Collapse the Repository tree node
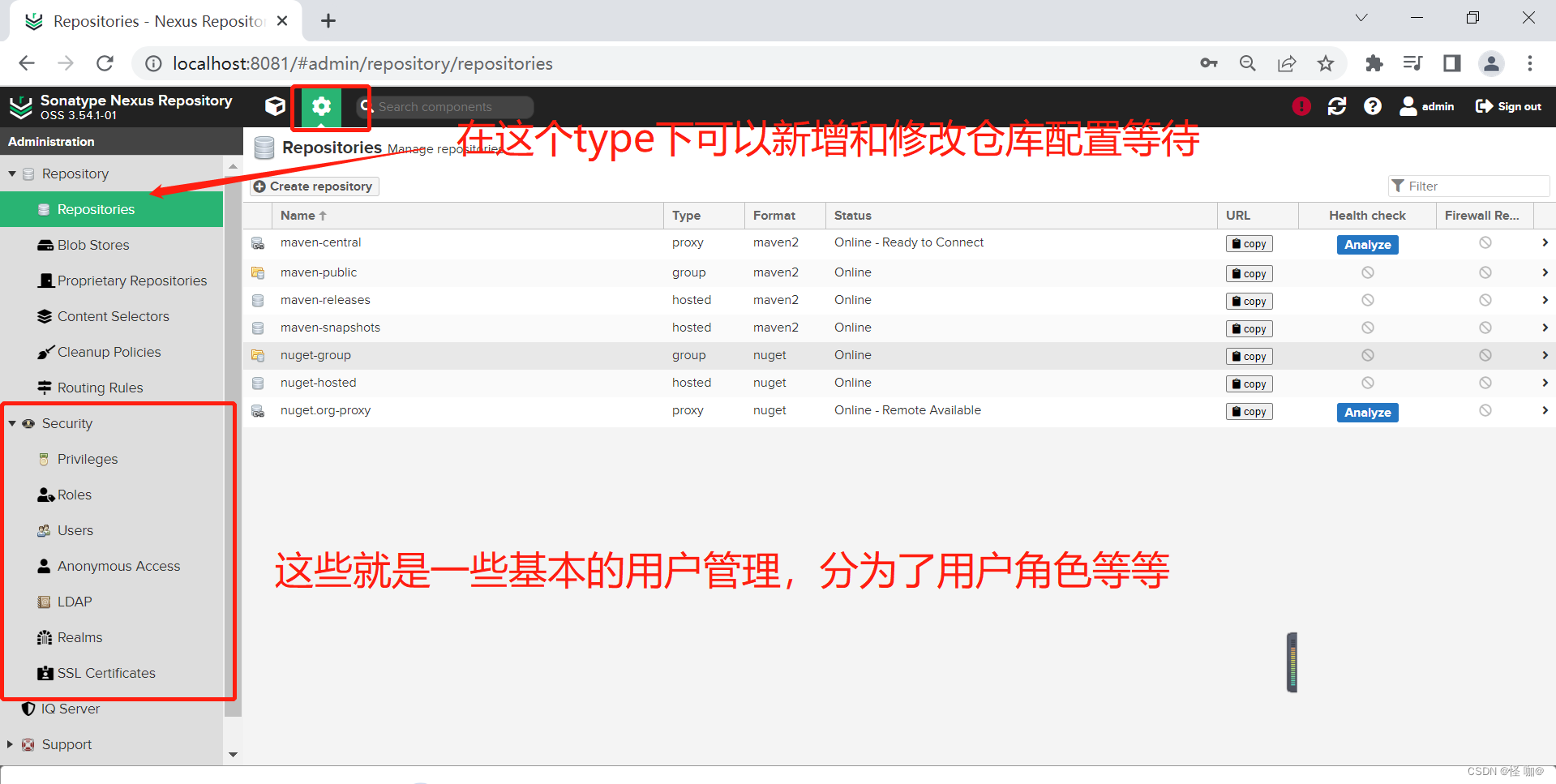The width and height of the screenshot is (1556, 784). tap(12, 174)
